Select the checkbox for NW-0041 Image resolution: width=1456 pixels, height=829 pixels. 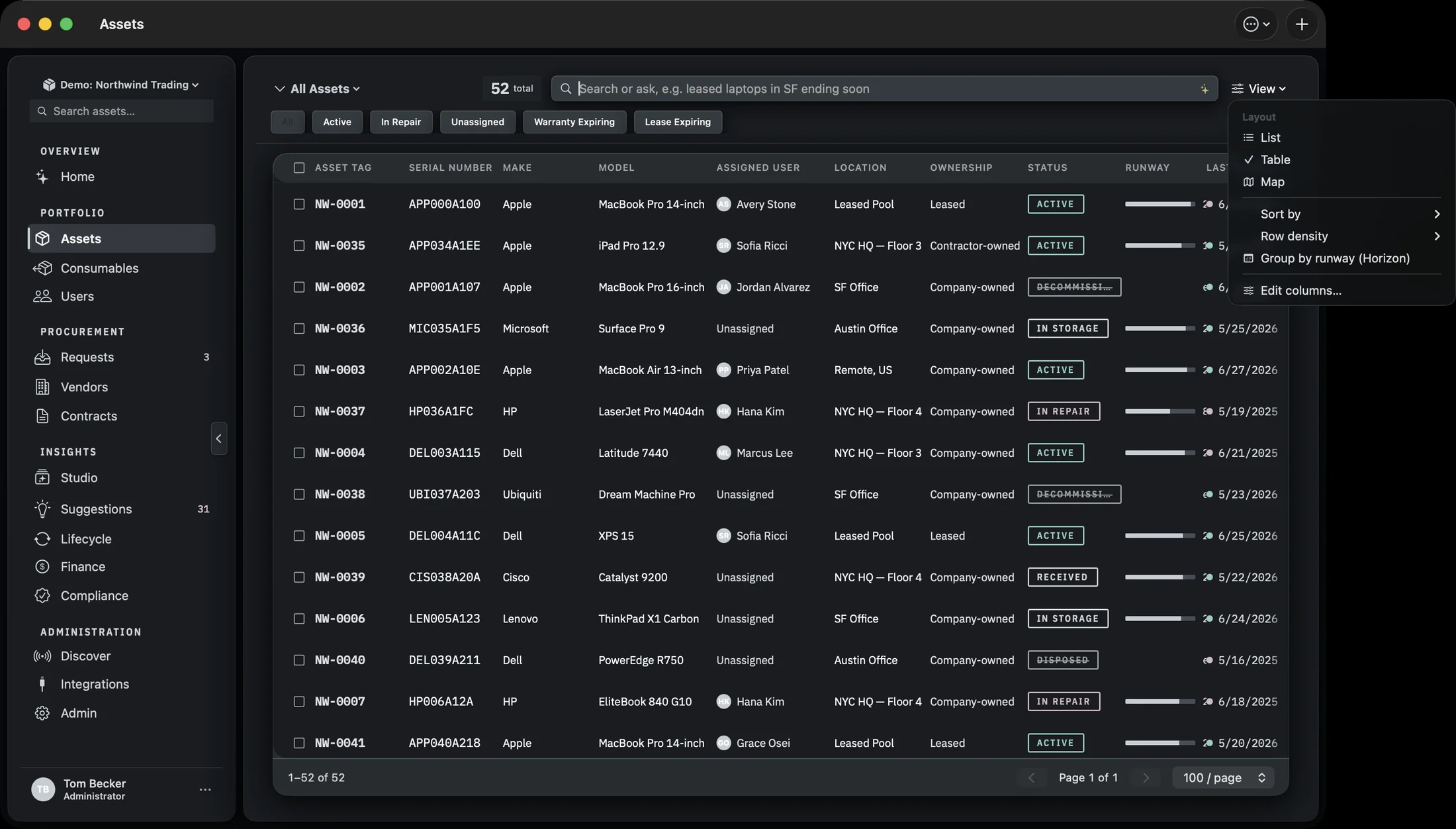pos(299,743)
